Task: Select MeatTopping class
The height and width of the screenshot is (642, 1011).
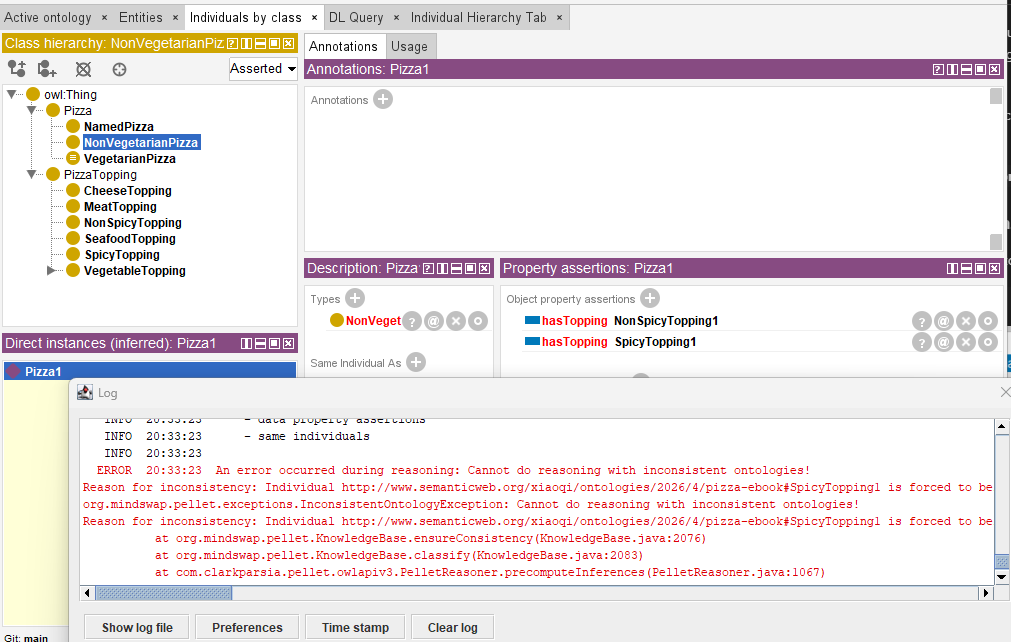Action: click(120, 207)
